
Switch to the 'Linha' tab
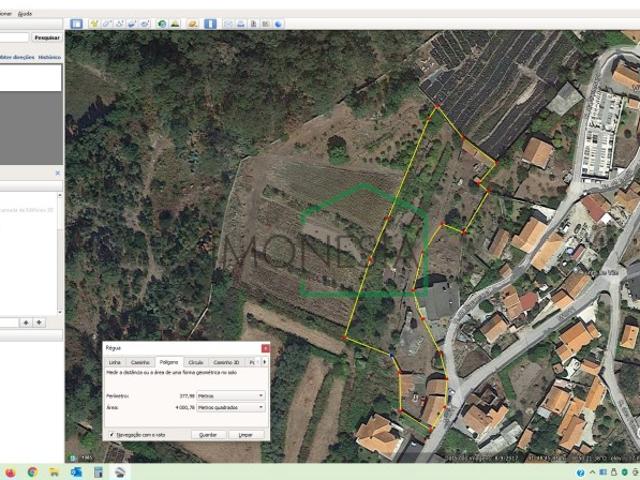click(115, 362)
